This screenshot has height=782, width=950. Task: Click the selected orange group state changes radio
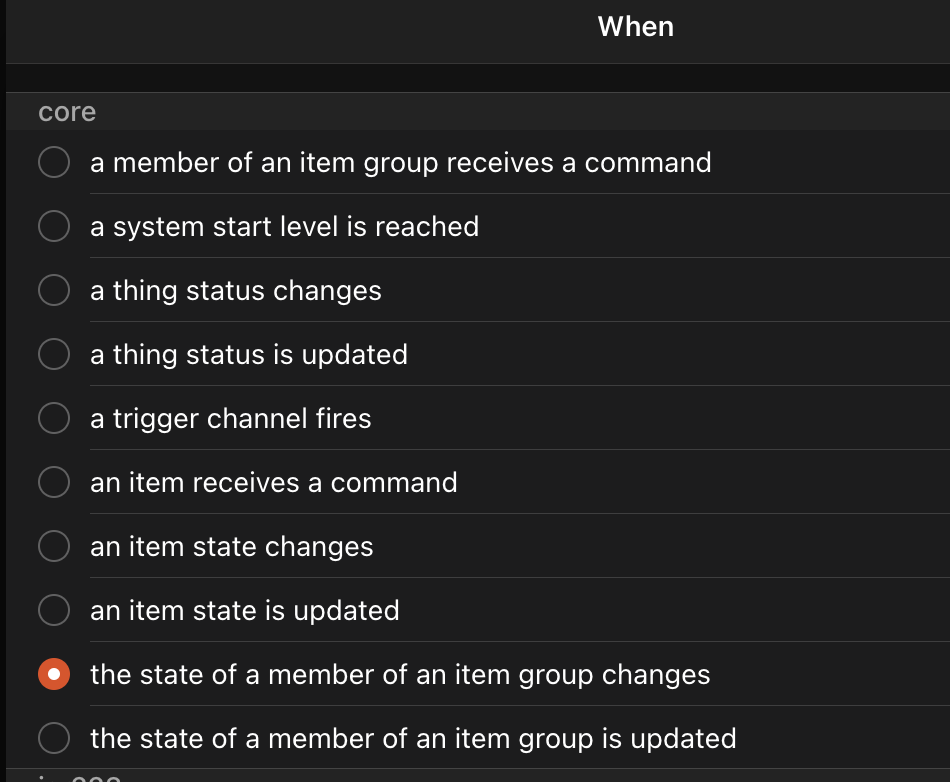[x=54, y=674]
